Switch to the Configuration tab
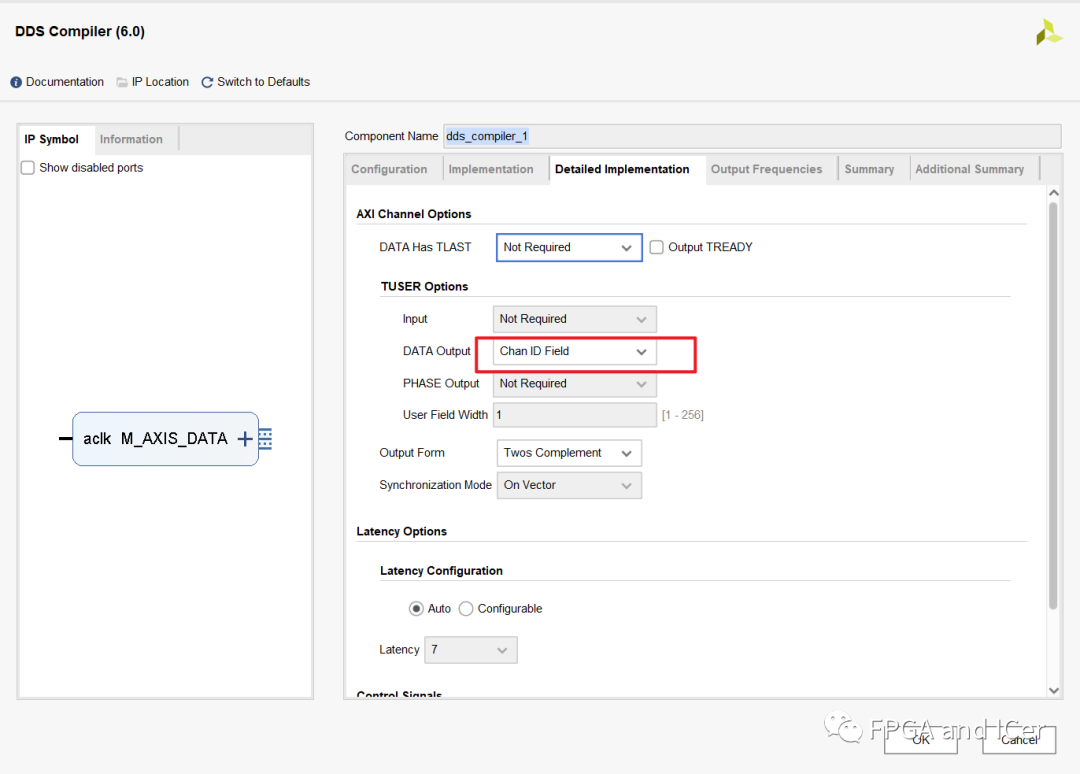The height and width of the screenshot is (774, 1080). pyautogui.click(x=389, y=169)
